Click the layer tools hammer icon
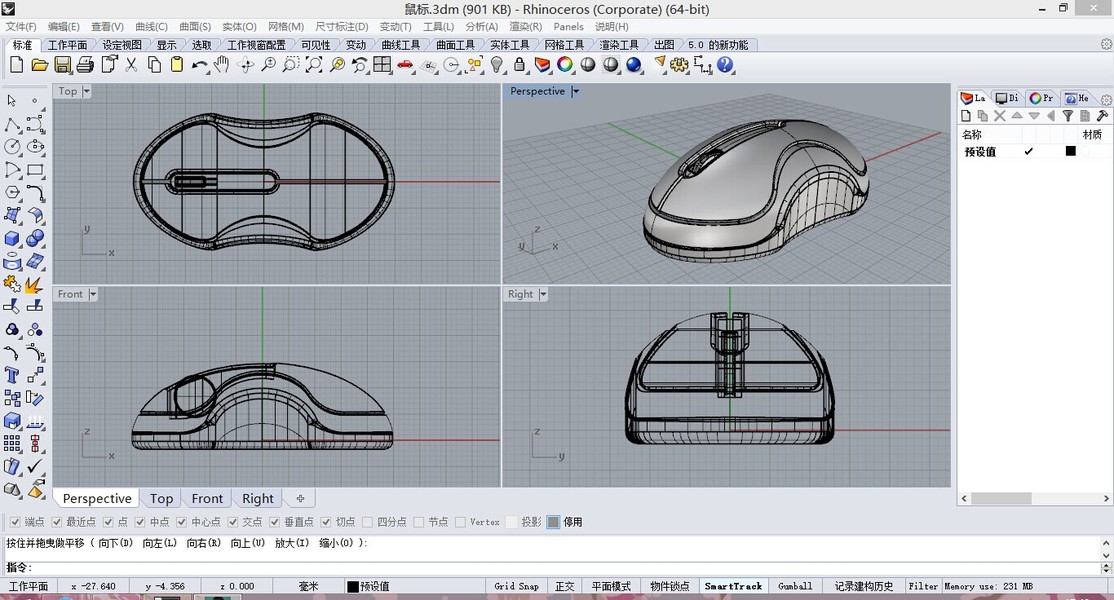The image size is (1114, 600). (x=1102, y=116)
